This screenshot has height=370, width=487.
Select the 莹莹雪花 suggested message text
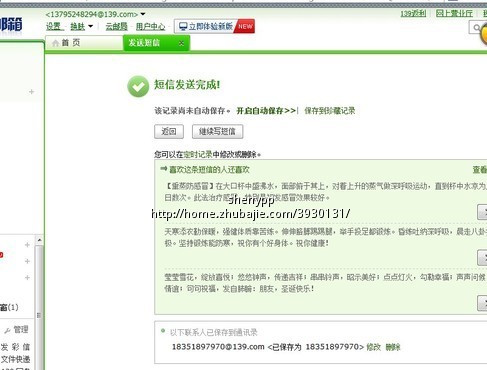[325, 283]
